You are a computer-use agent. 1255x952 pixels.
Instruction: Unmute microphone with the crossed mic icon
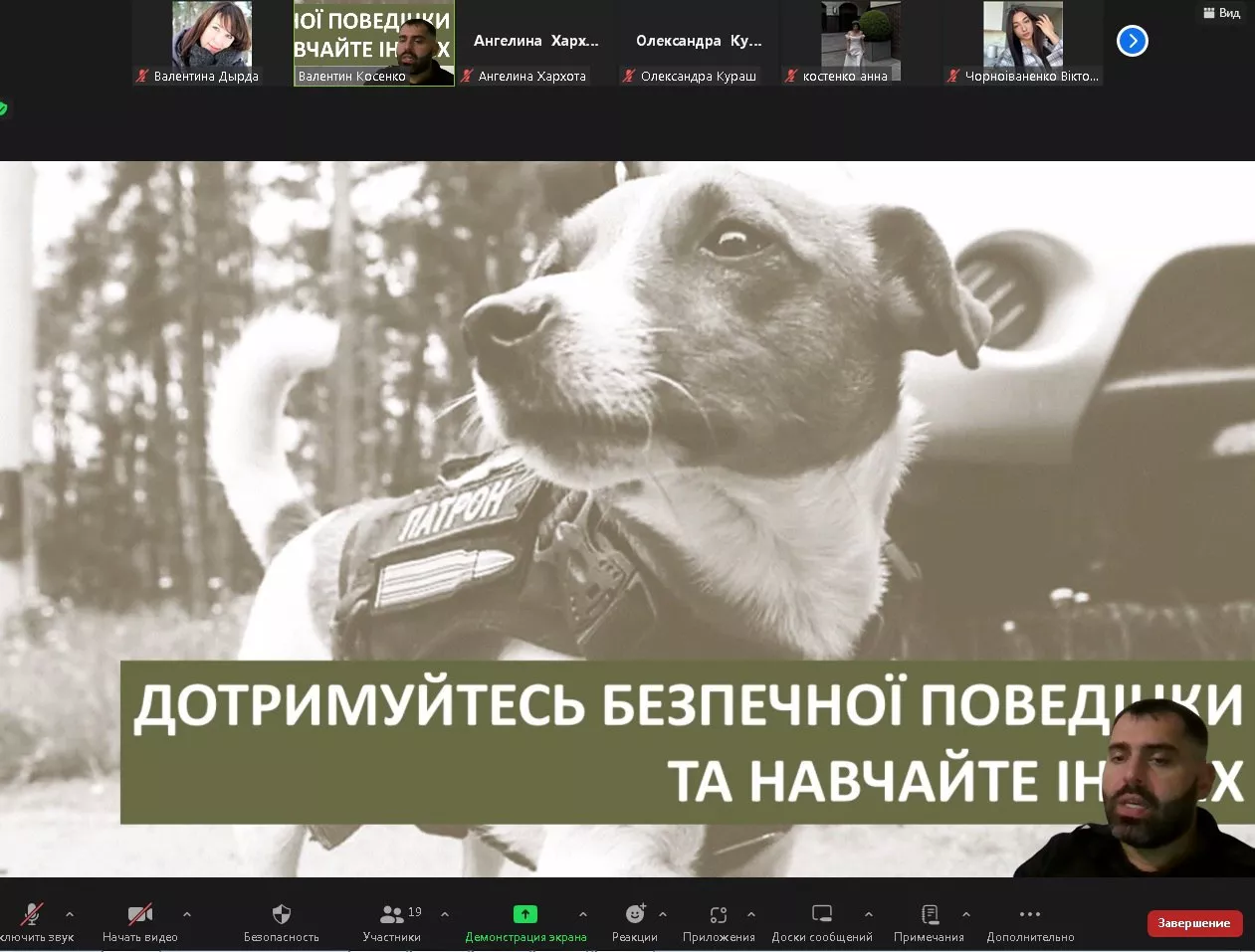(32, 914)
